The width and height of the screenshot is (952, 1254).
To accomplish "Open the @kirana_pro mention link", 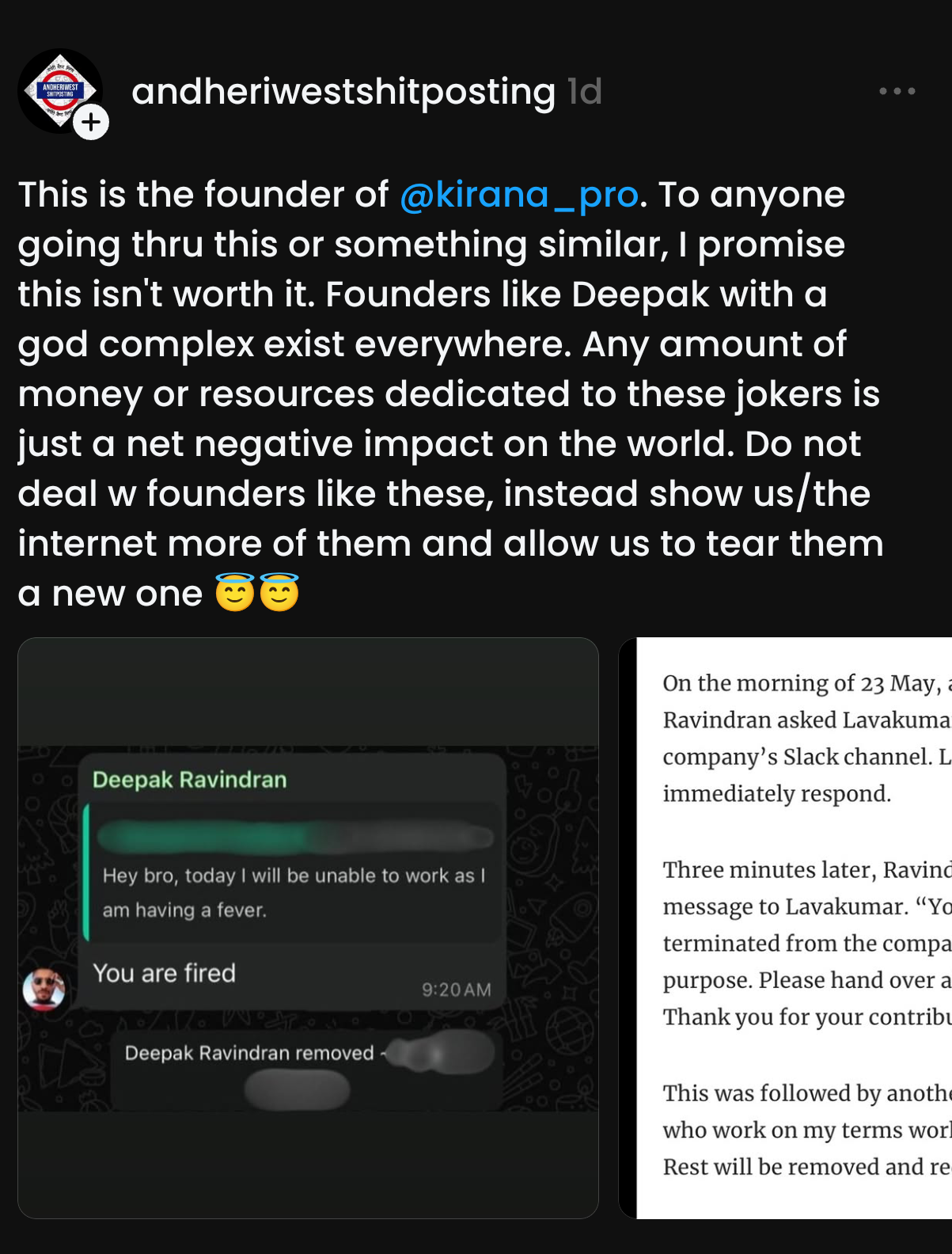I will (x=518, y=195).
